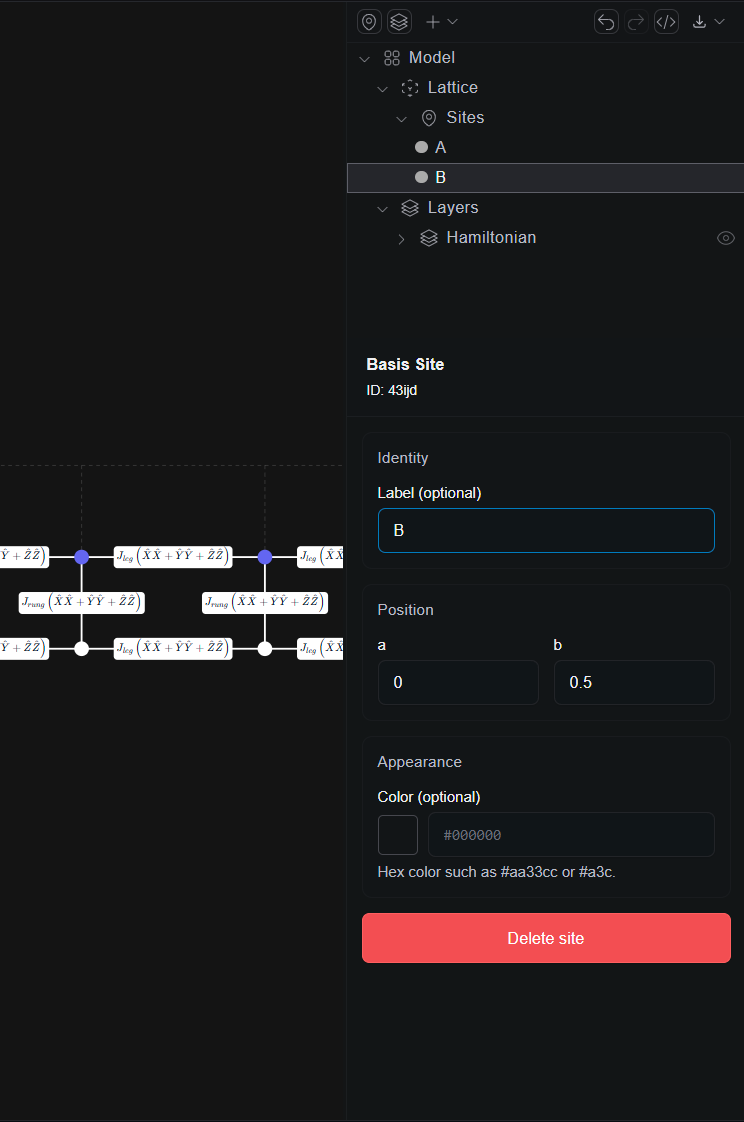This screenshot has height=1122, width=744.
Task: Select the Layers row label
Action: click(x=453, y=208)
